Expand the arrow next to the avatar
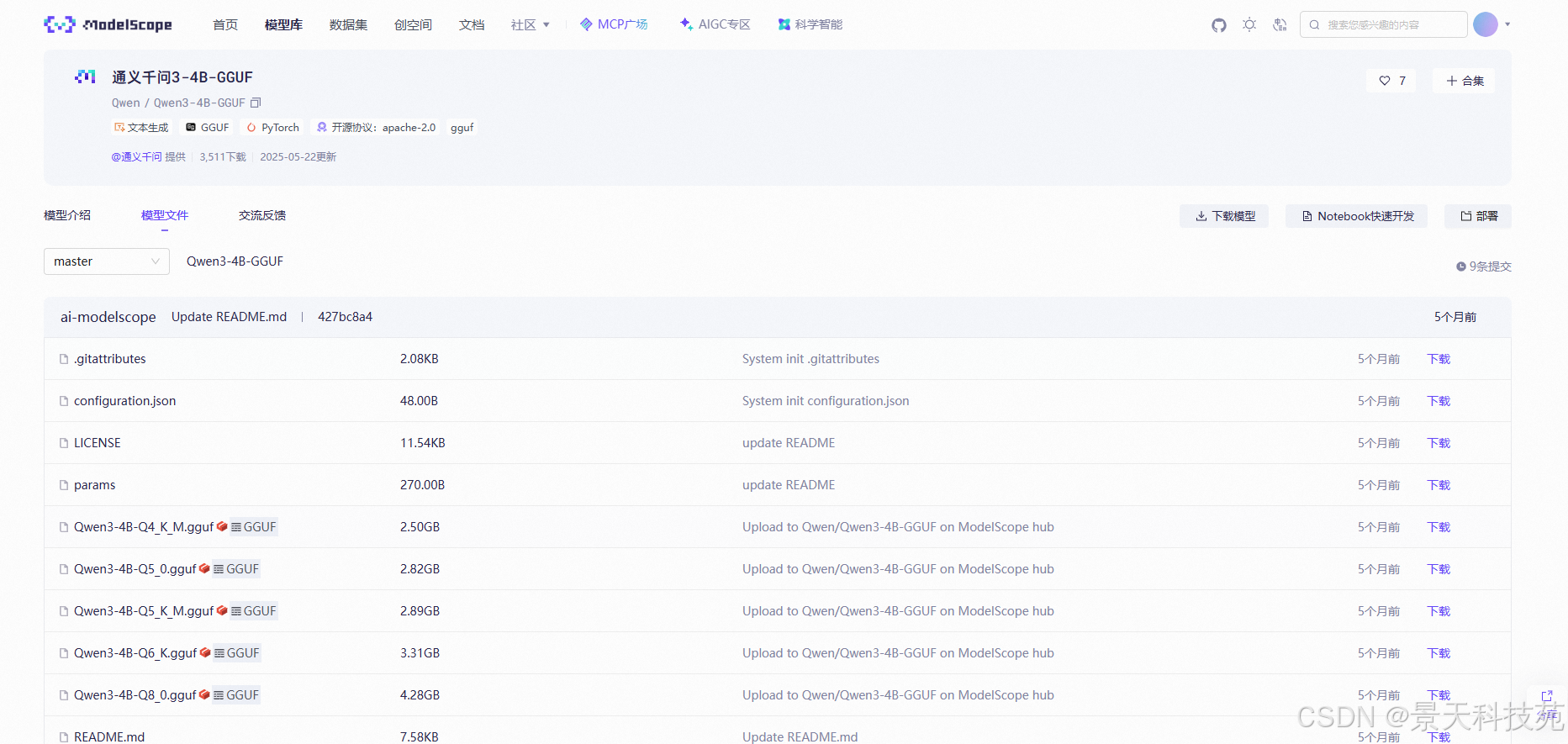 pyautogui.click(x=1507, y=24)
